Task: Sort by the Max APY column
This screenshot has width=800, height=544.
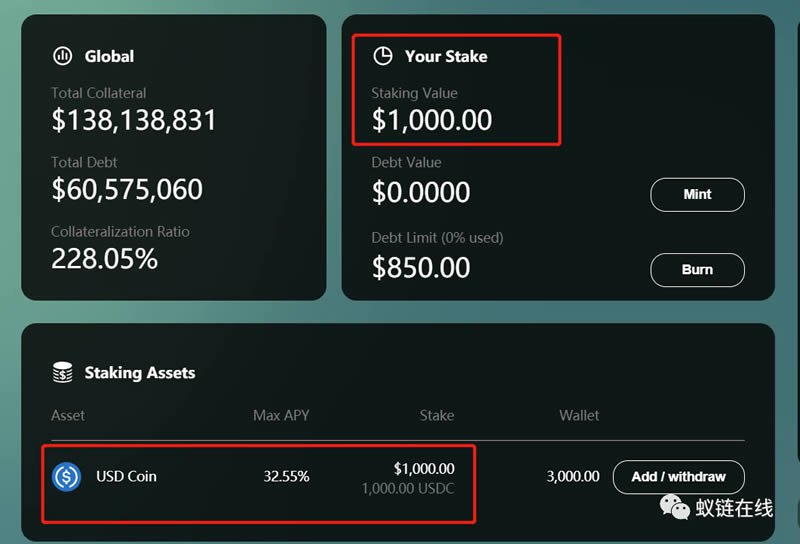Action: tap(281, 415)
